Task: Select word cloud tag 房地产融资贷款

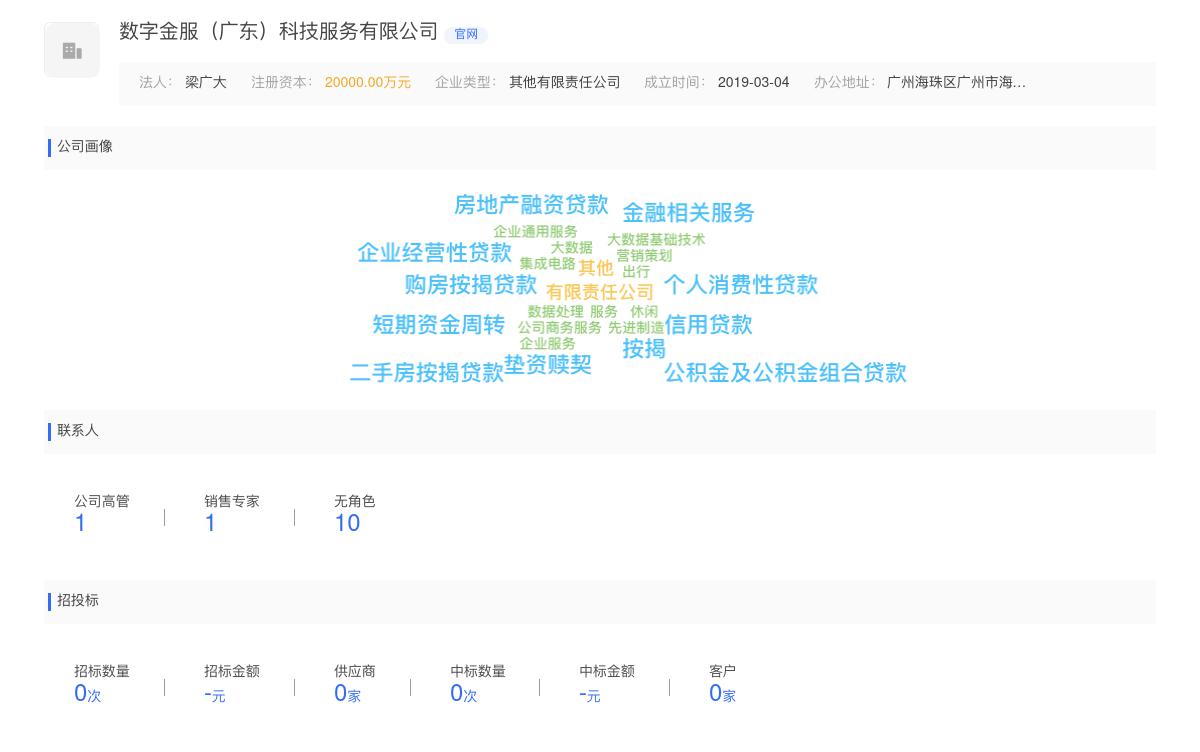Action: pyautogui.click(x=531, y=205)
